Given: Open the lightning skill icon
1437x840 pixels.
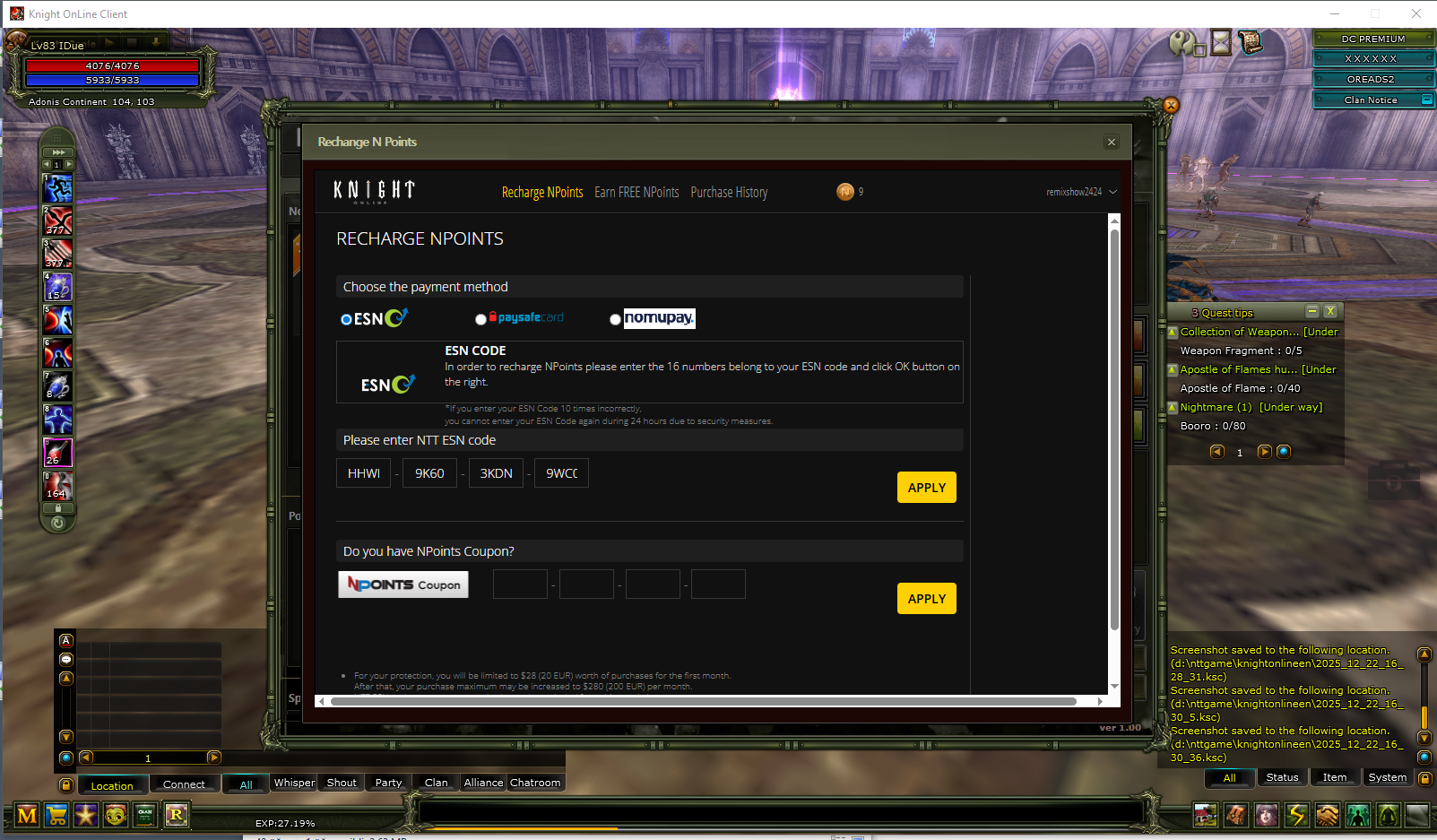Looking at the screenshot, I should pyautogui.click(x=1297, y=815).
